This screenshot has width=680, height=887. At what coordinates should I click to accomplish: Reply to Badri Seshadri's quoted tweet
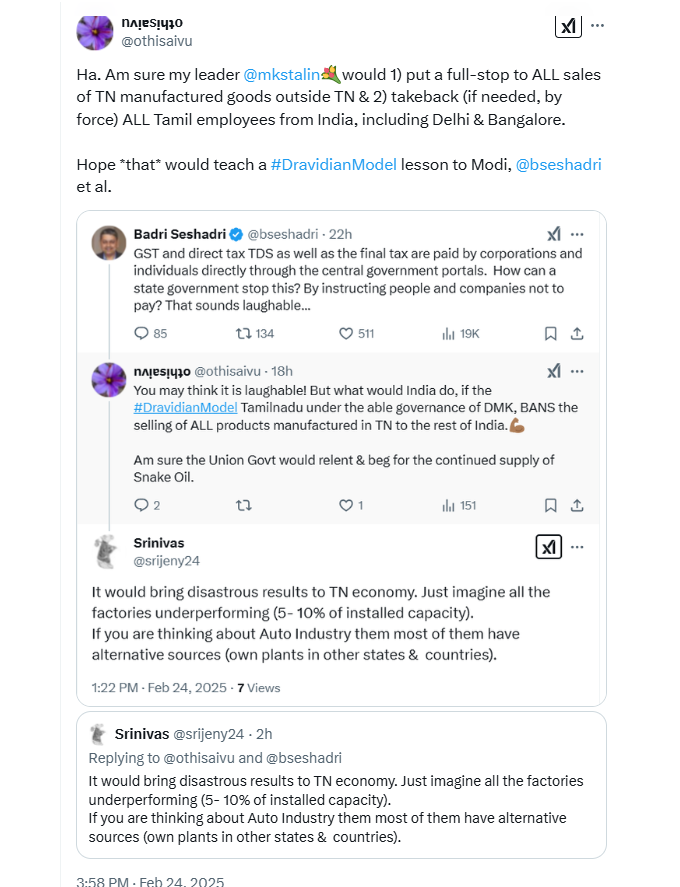point(142,333)
